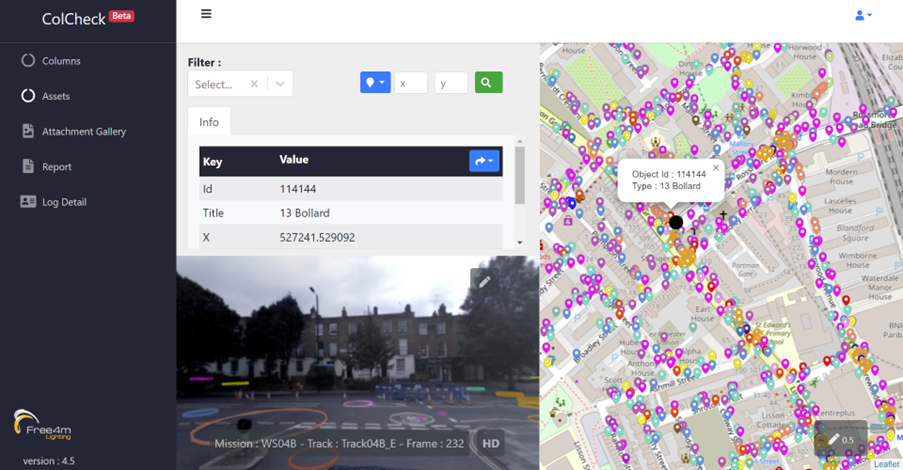The image size is (903, 470).
Task: Click the green search button
Action: pos(487,83)
